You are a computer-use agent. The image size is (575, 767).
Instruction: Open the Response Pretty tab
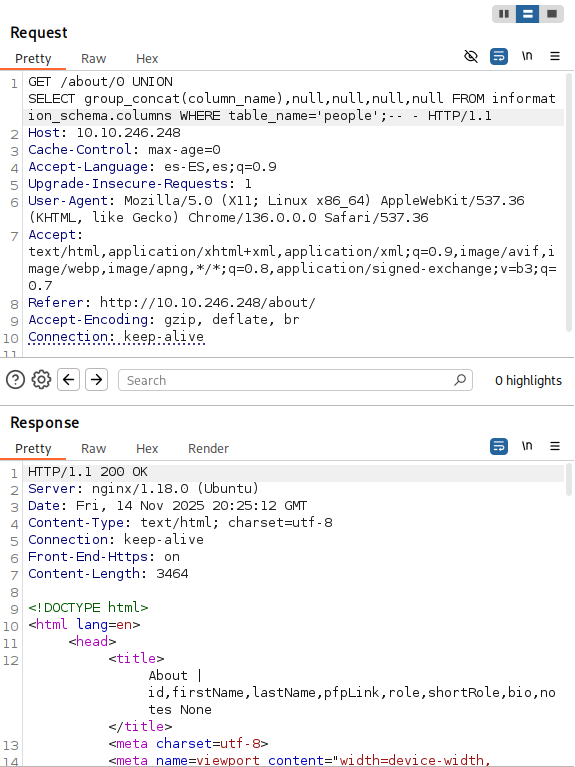click(x=33, y=449)
